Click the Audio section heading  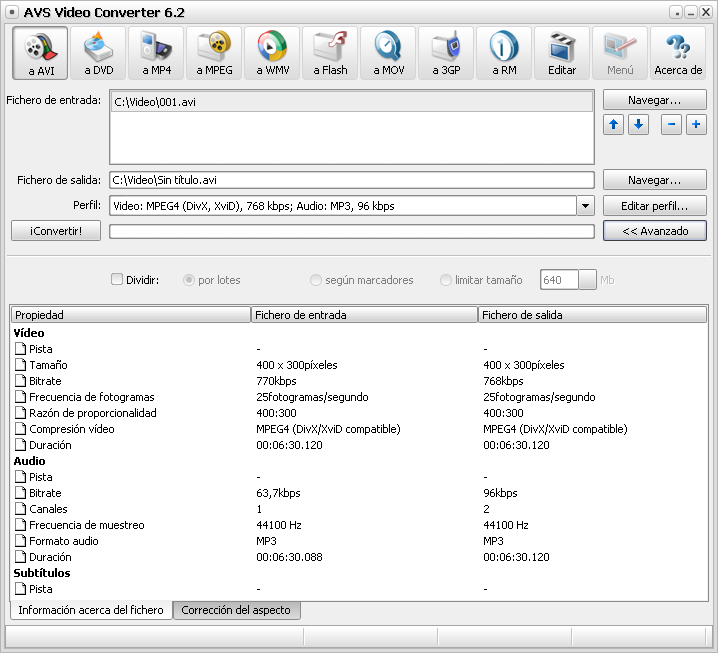click(x=29, y=461)
